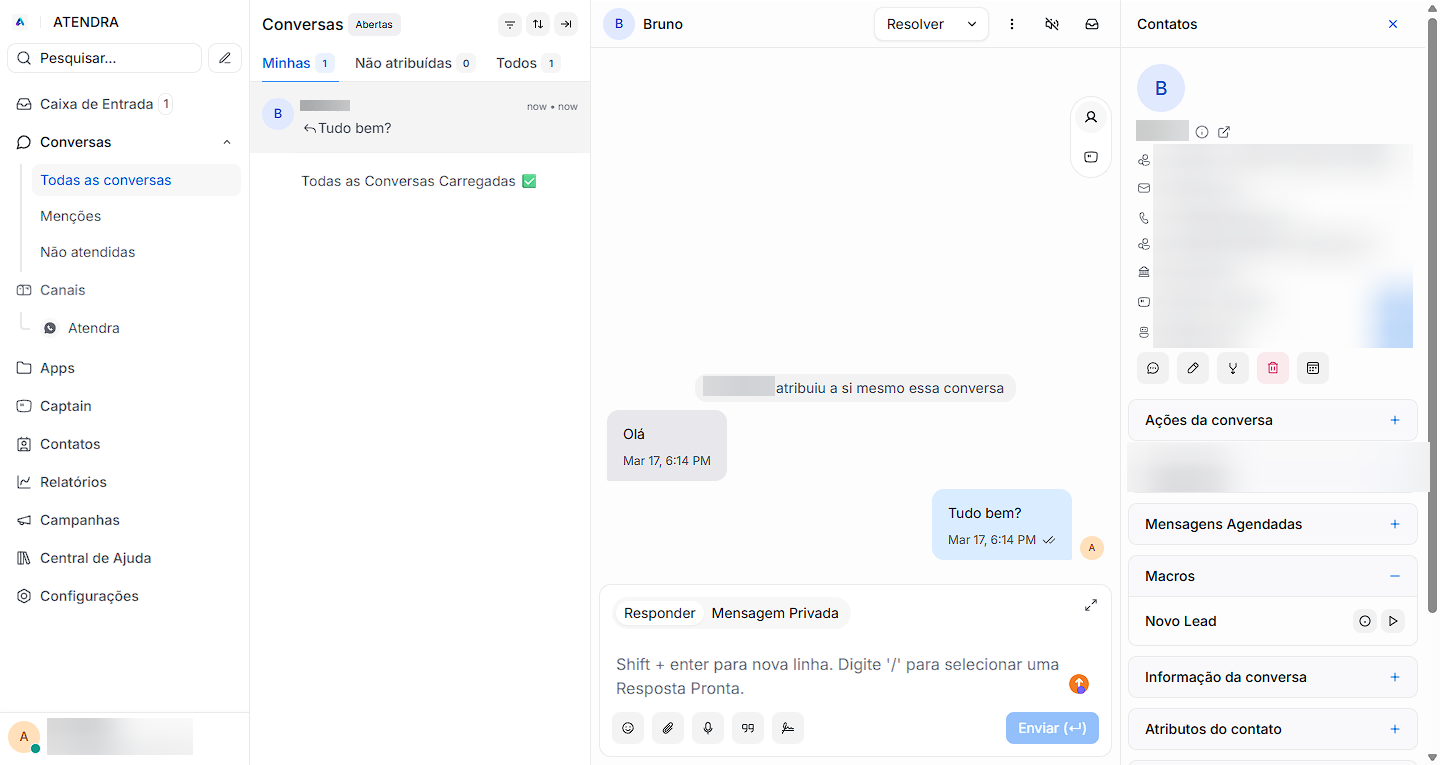Delete the contact with the trash icon
1440x765 pixels.
(x=1272, y=368)
